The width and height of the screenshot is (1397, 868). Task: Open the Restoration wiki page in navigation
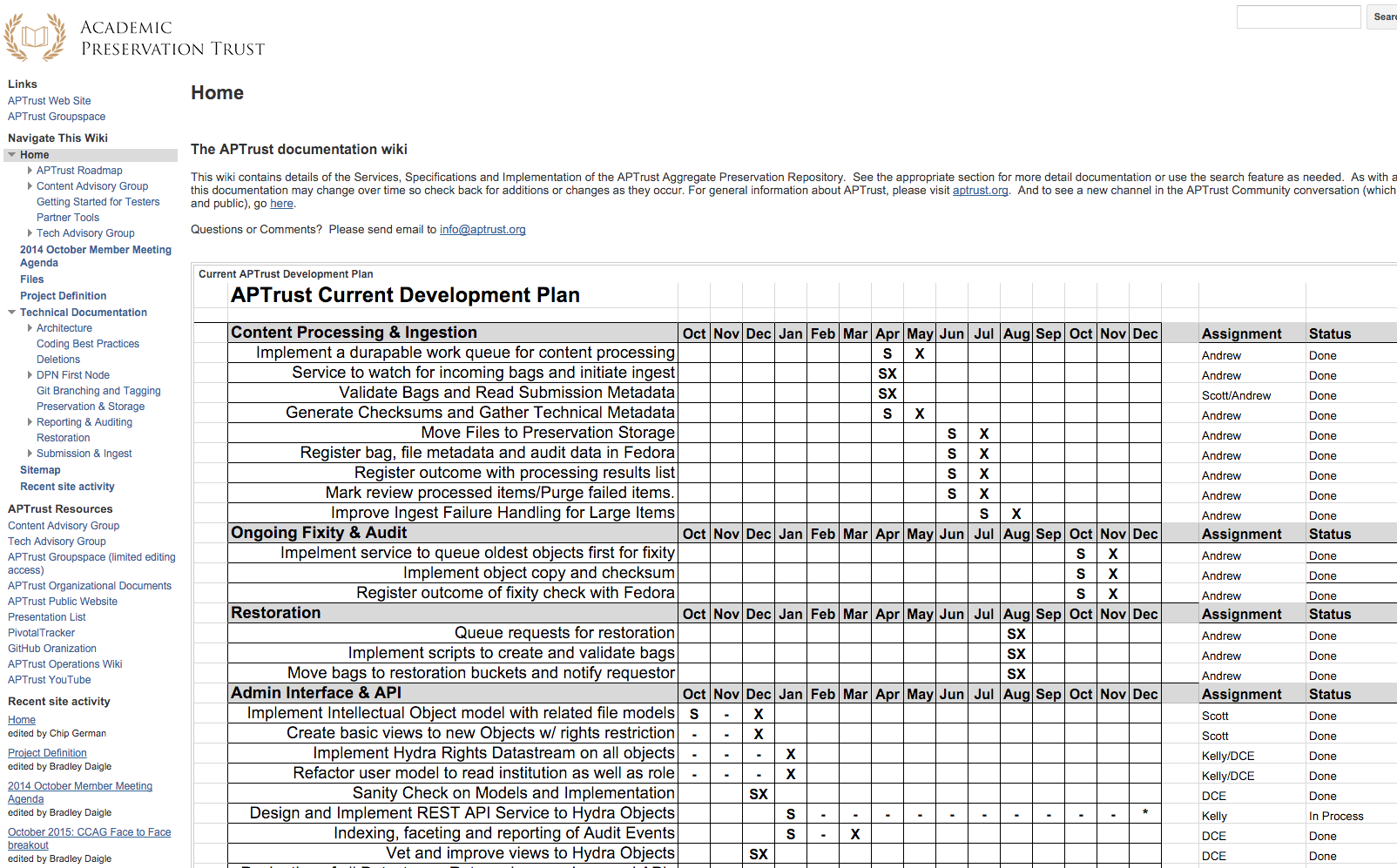tap(64, 438)
